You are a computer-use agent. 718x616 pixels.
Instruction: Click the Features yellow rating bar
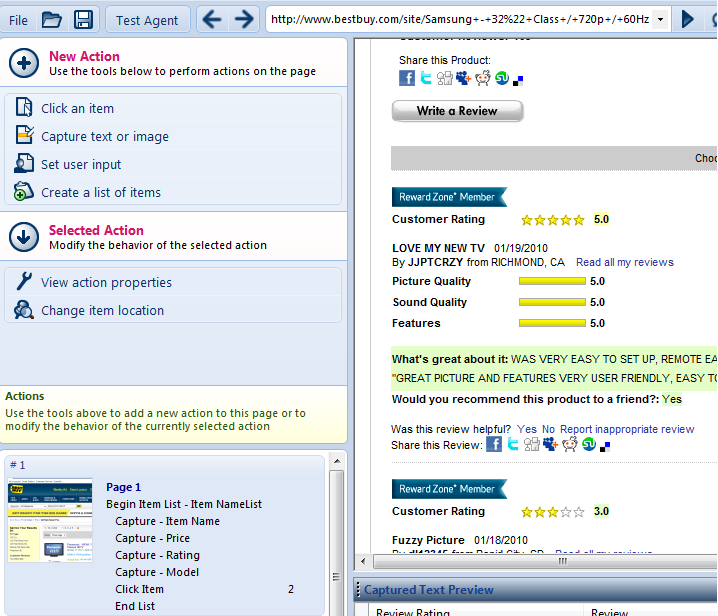pos(552,323)
